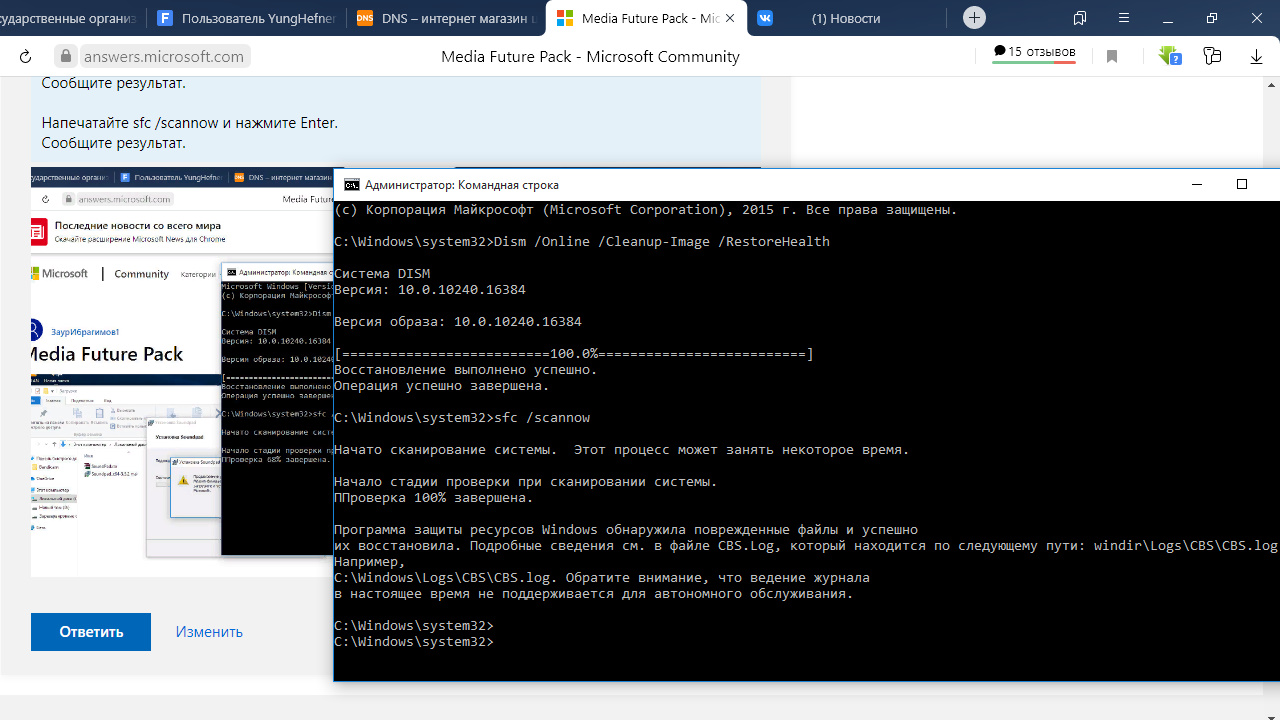1280x720 pixels.
Task: Click the sfc /scannow command line
Action: pos(462,418)
